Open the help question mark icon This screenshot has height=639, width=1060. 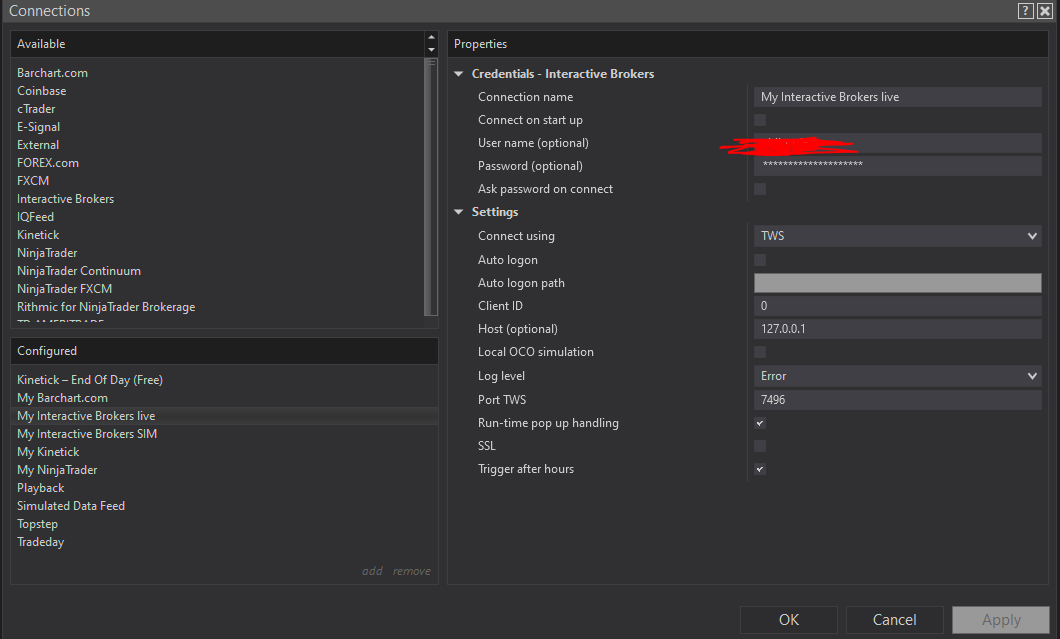pos(1026,11)
